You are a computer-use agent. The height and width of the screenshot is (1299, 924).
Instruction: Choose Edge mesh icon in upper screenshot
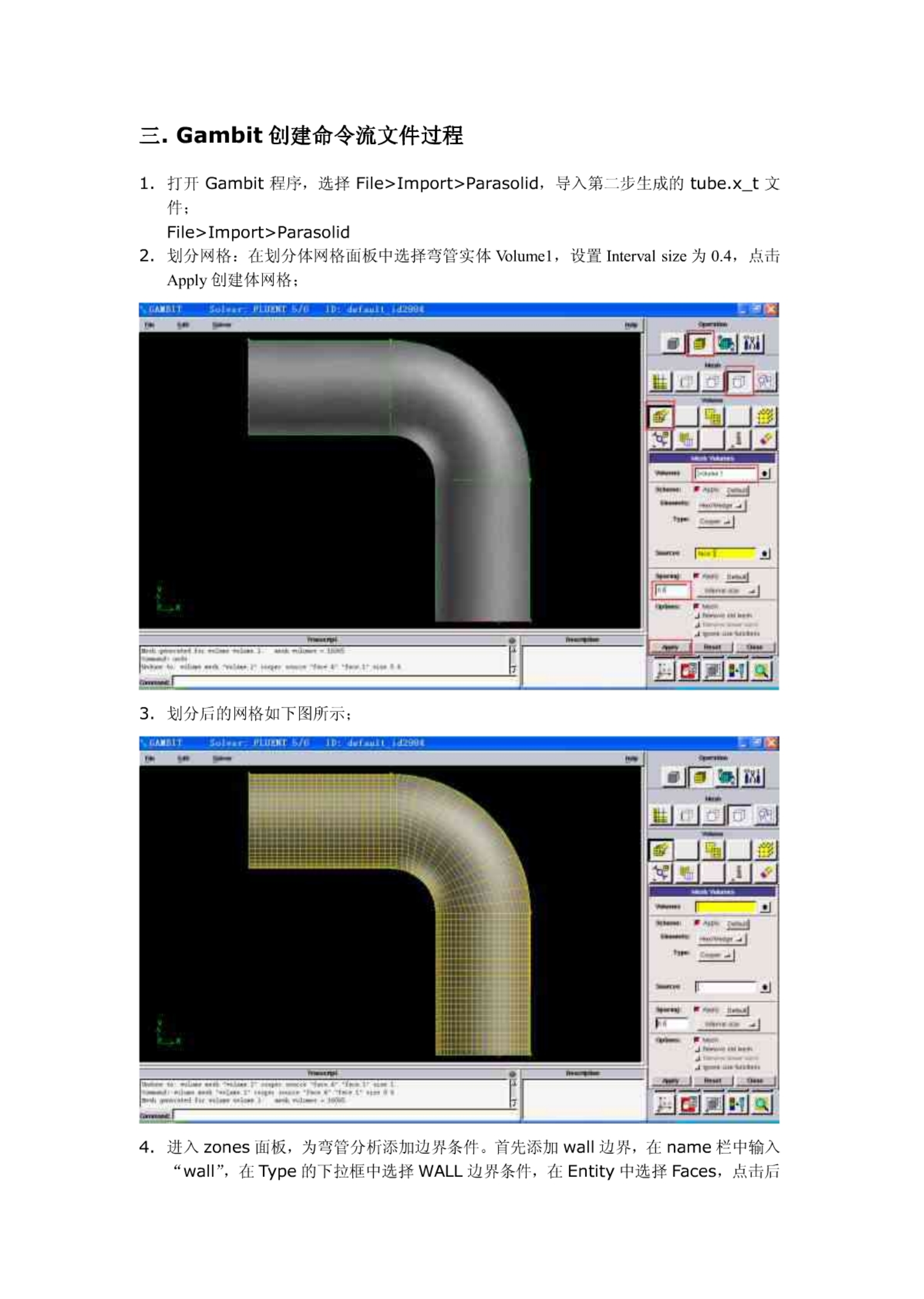pos(686,382)
